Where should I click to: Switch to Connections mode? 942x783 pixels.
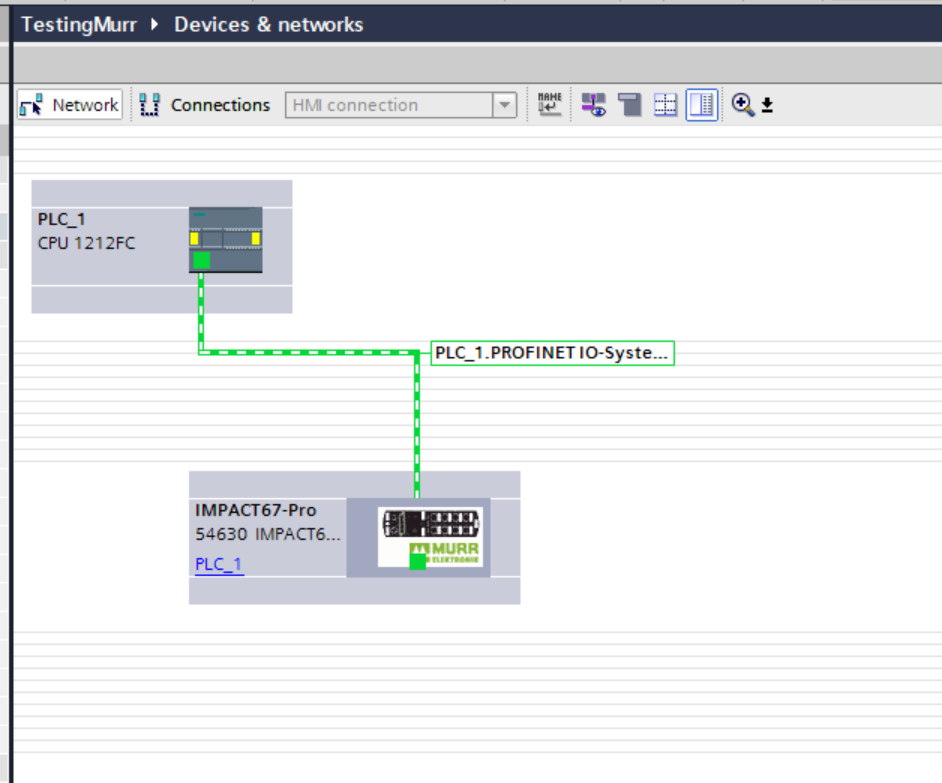pyautogui.click(x=205, y=105)
